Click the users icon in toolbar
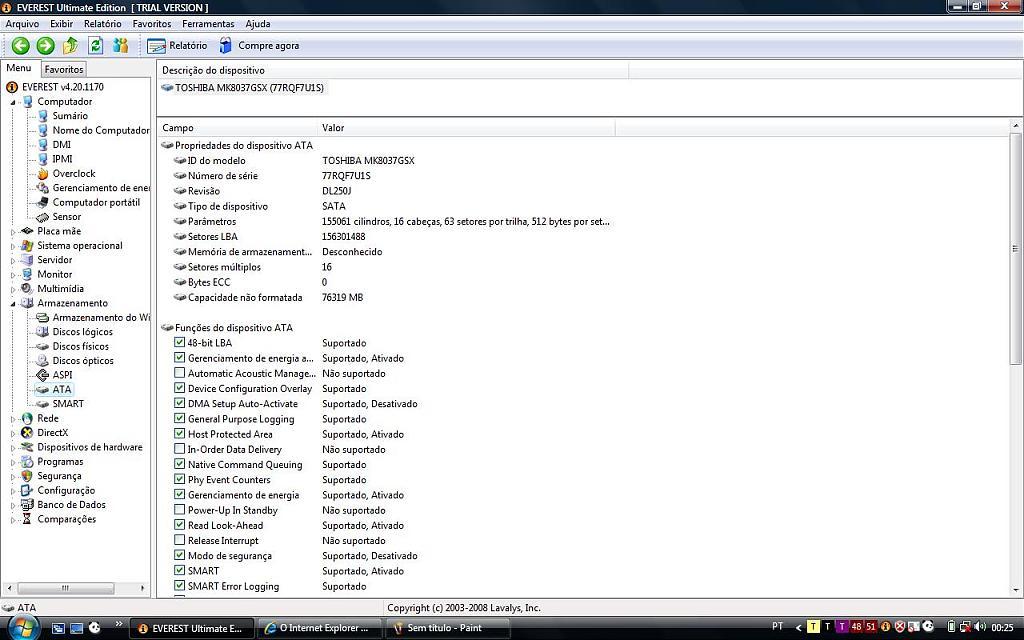This screenshot has height=640, width=1024. (120, 46)
